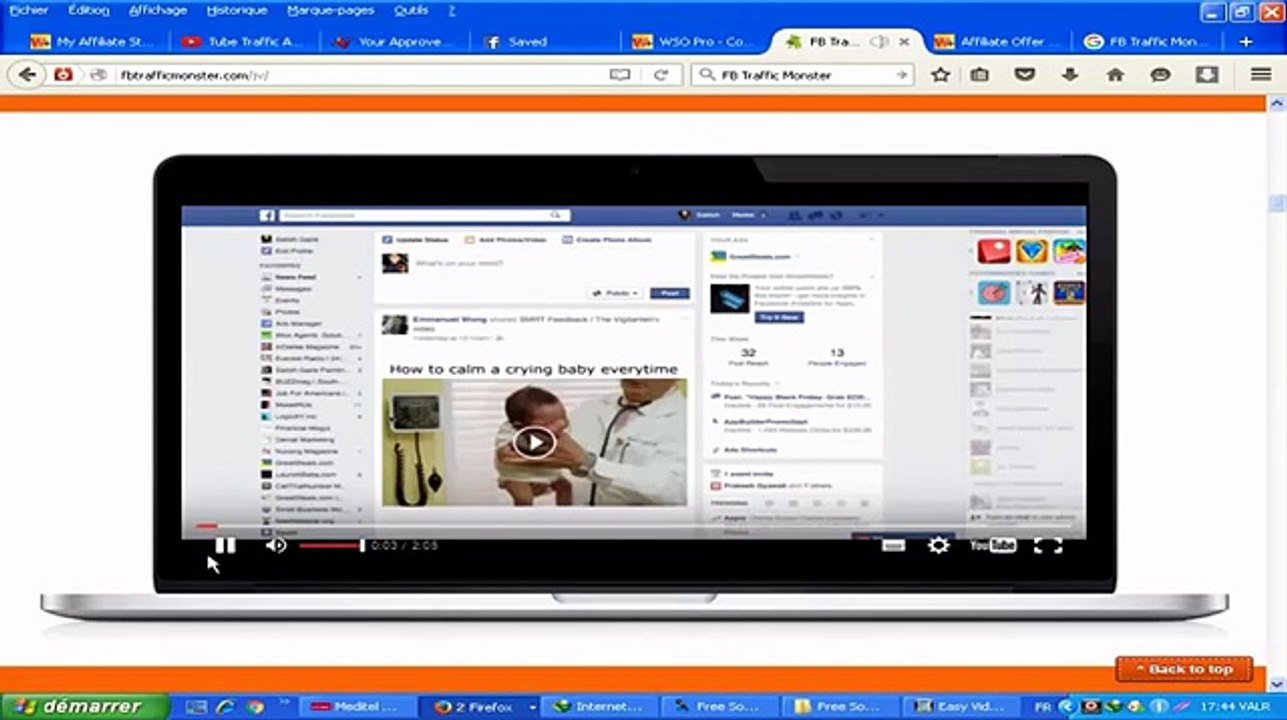This screenshot has width=1287, height=720.
Task: Toggle reader view icon in address bar
Action: (x=620, y=75)
